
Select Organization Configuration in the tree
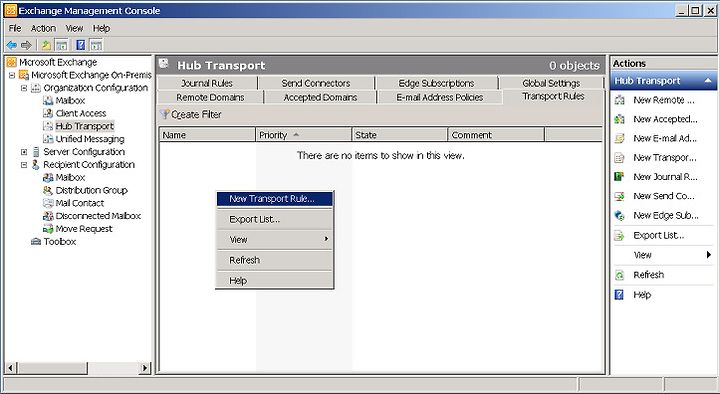[x=96, y=88]
